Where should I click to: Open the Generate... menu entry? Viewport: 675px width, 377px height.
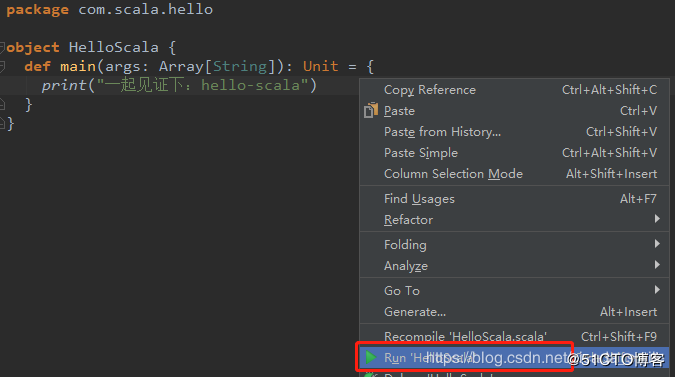coord(514,312)
